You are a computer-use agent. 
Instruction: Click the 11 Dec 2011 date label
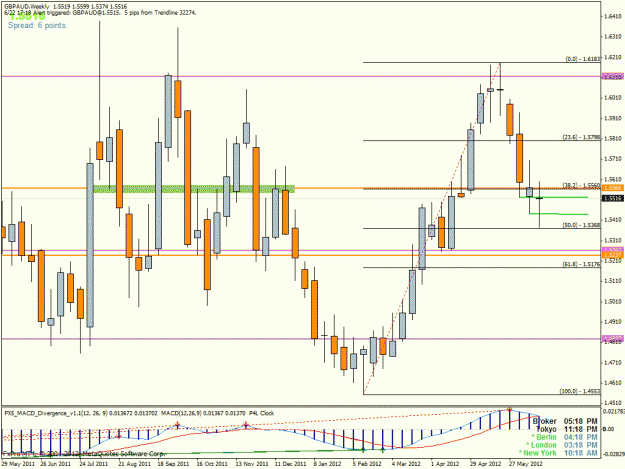[290, 464]
